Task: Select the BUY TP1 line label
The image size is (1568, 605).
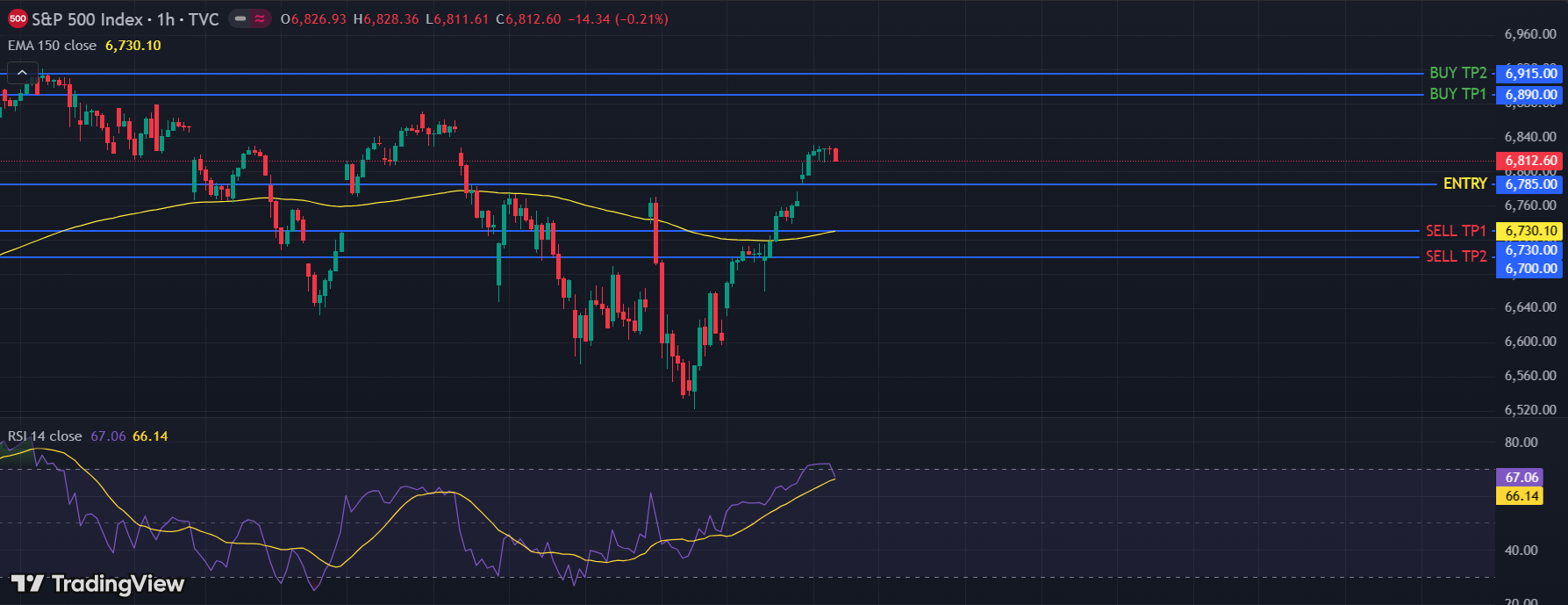Action: click(1457, 94)
